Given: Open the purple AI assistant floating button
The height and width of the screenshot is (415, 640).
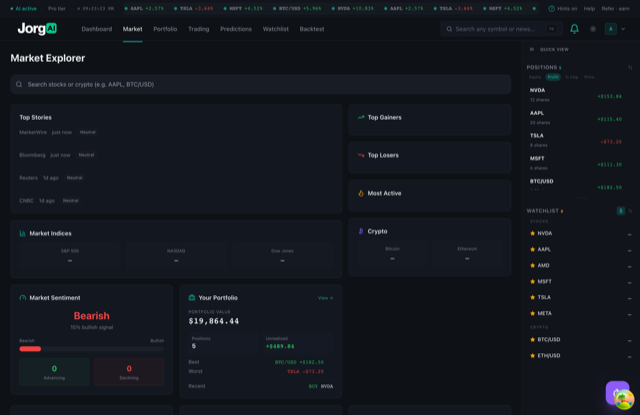Looking at the screenshot, I should (x=617, y=392).
